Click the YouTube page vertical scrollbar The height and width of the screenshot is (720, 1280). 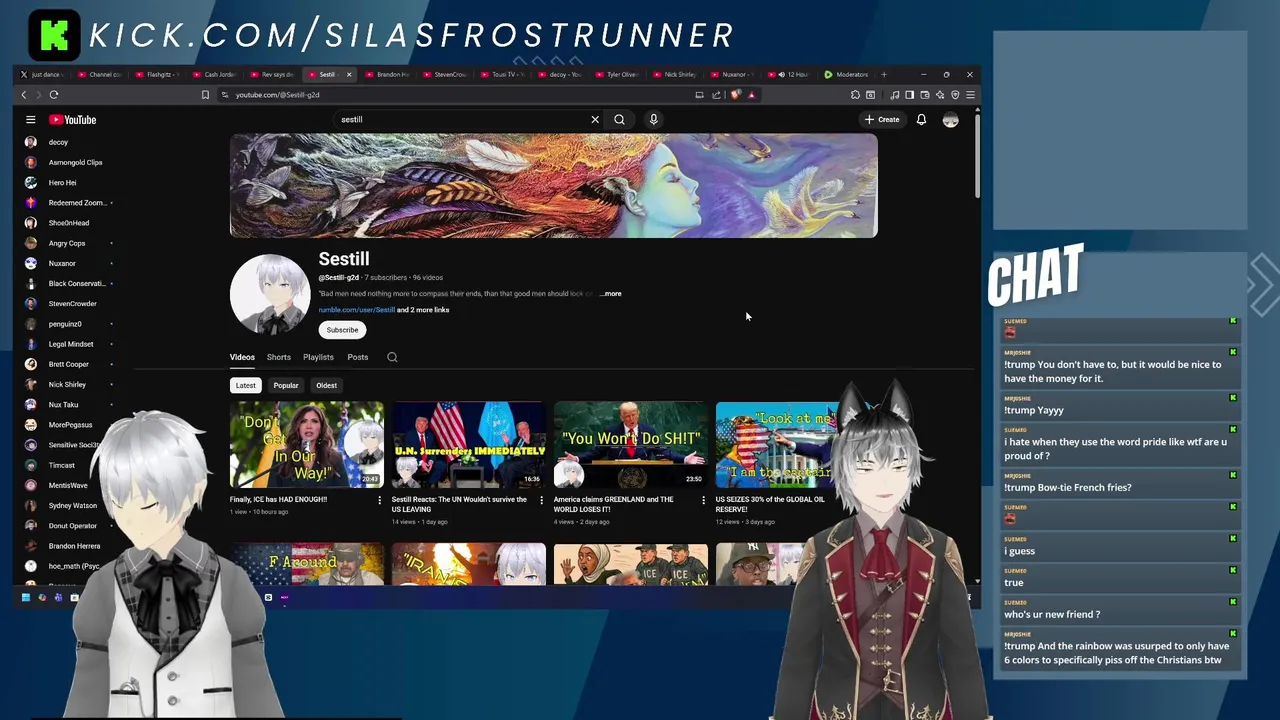click(x=977, y=155)
